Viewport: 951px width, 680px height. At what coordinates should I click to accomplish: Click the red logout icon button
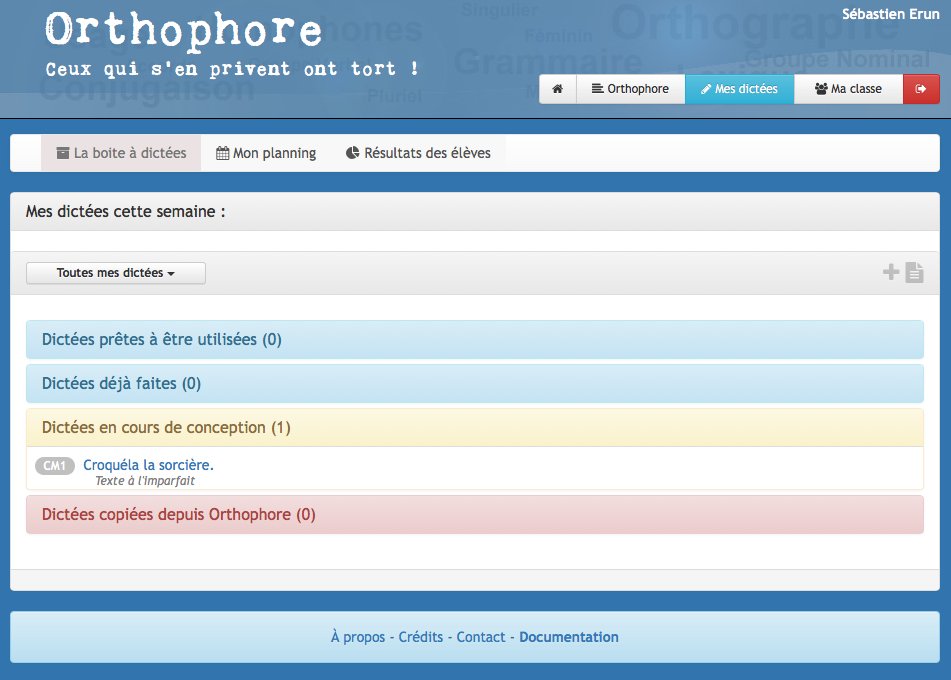(921, 89)
